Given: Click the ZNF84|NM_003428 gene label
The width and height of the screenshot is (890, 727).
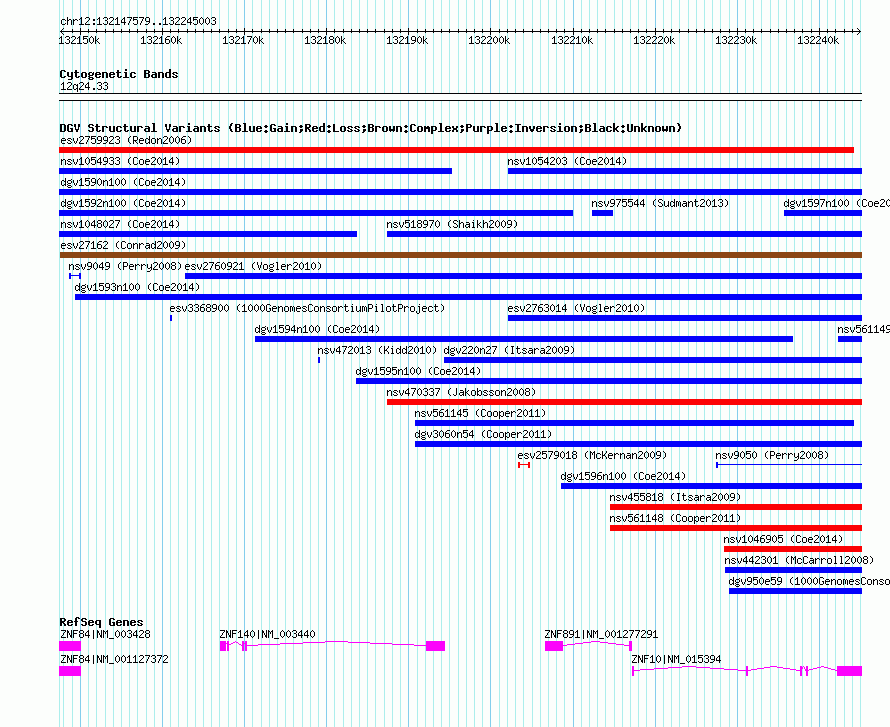Looking at the screenshot, I should point(106,634).
